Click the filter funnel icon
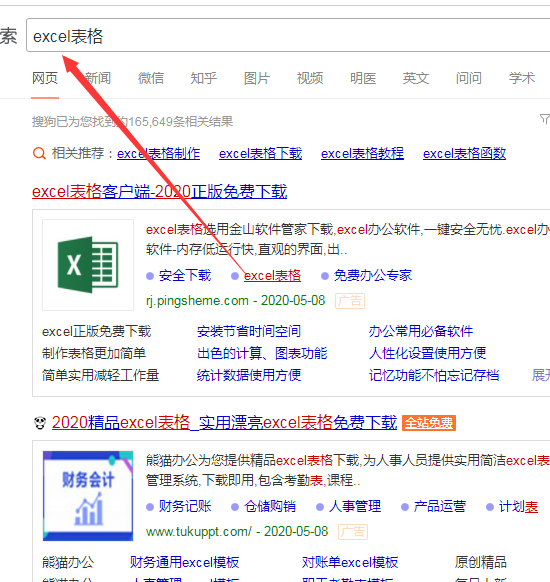Screen dimensions: 550x582 [x=544, y=119]
